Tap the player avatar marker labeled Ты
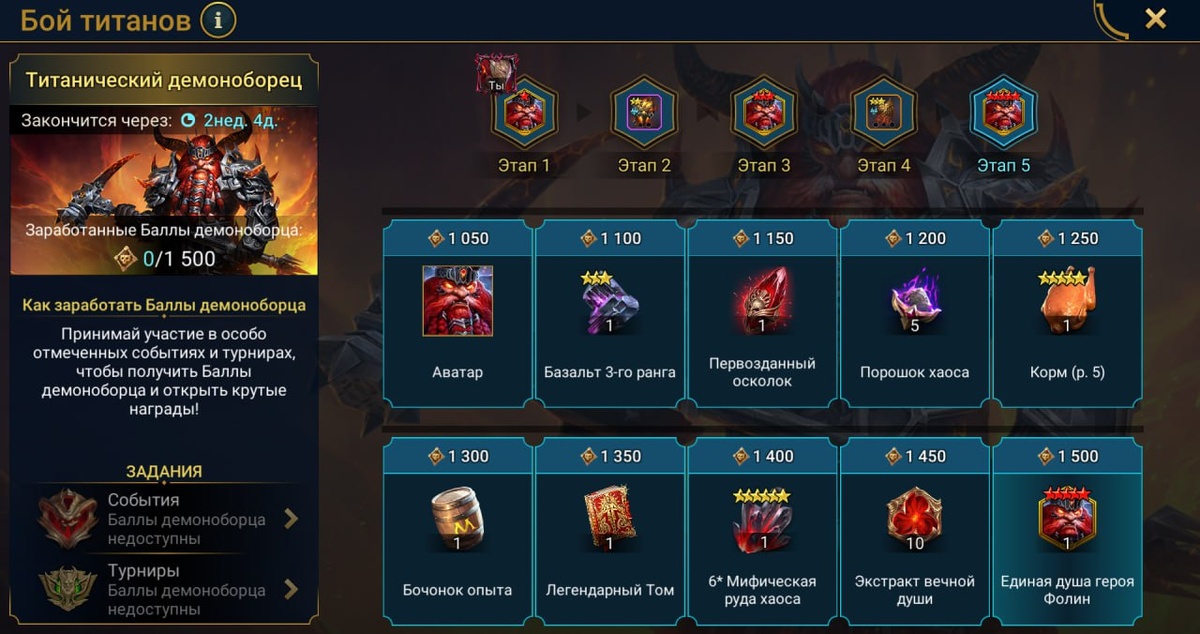1200x634 pixels. [x=496, y=72]
